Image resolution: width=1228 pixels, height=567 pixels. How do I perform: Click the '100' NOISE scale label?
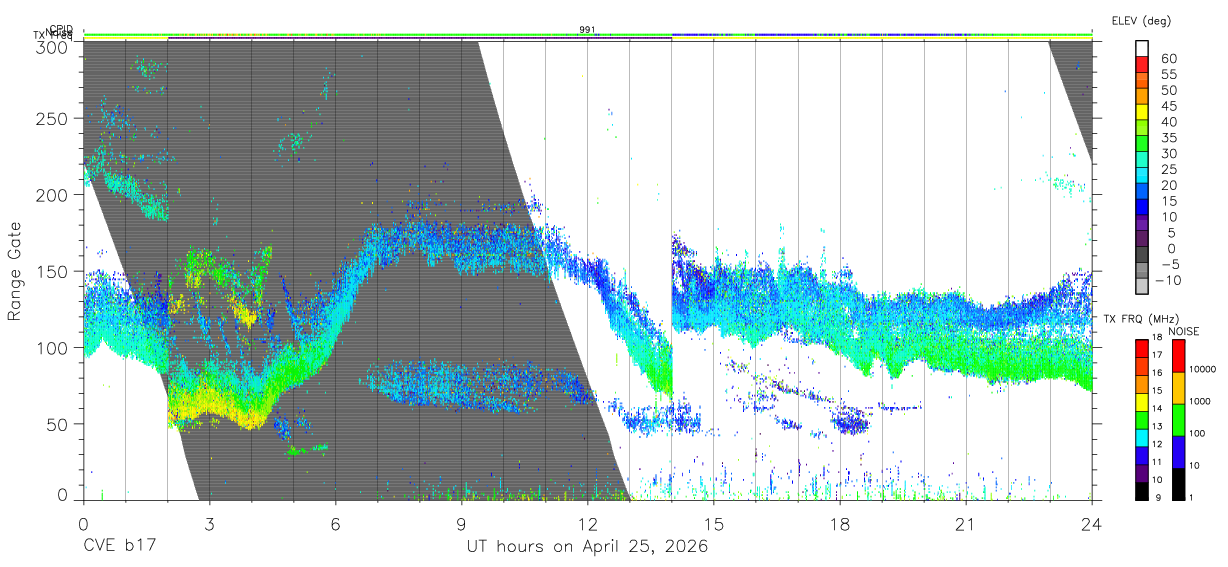1197,433
